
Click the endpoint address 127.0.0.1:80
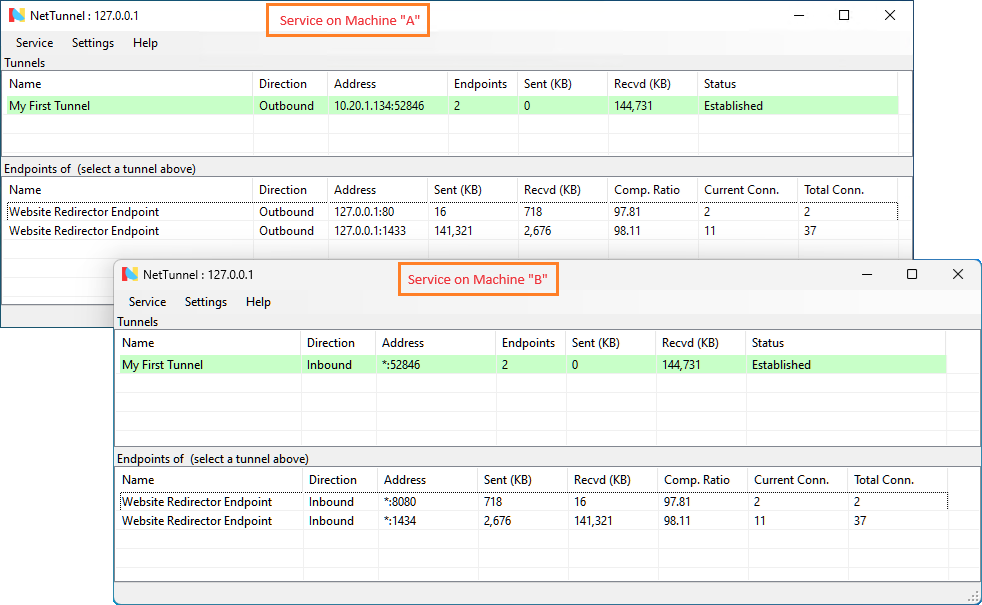coord(364,212)
